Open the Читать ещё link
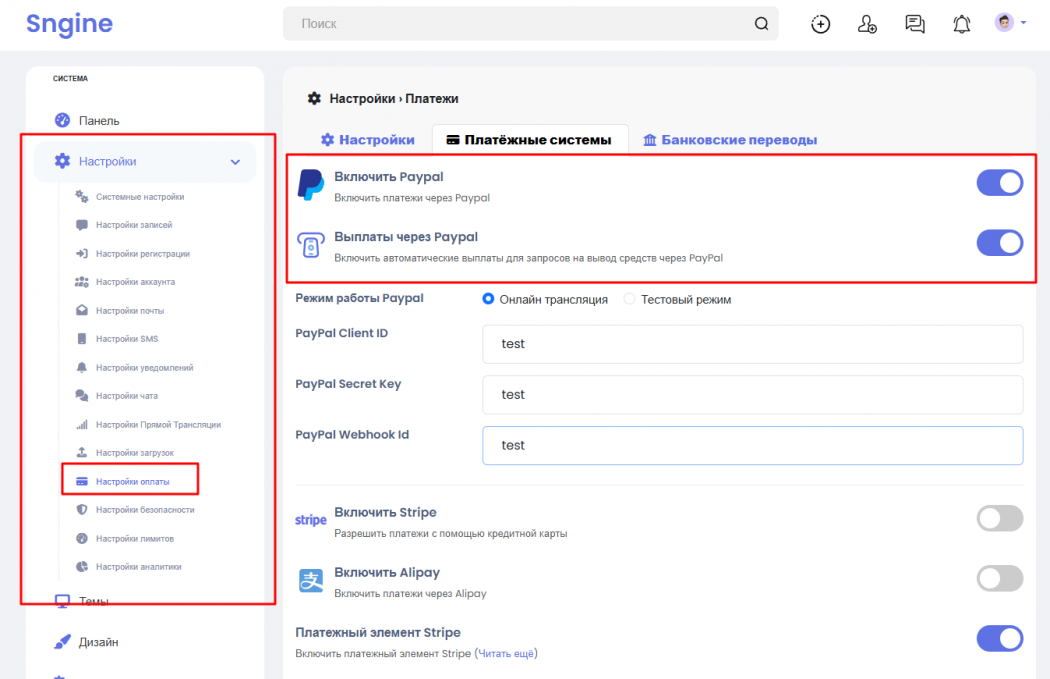Viewport: 1050px width, 679px height. [x=508, y=654]
